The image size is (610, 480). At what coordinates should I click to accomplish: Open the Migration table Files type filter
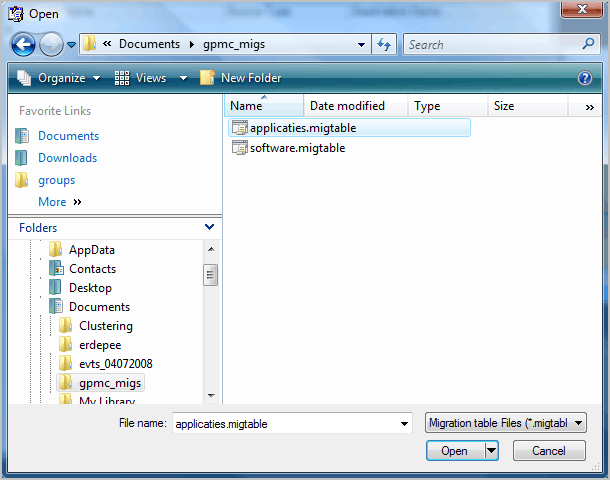pyautogui.click(x=505, y=423)
